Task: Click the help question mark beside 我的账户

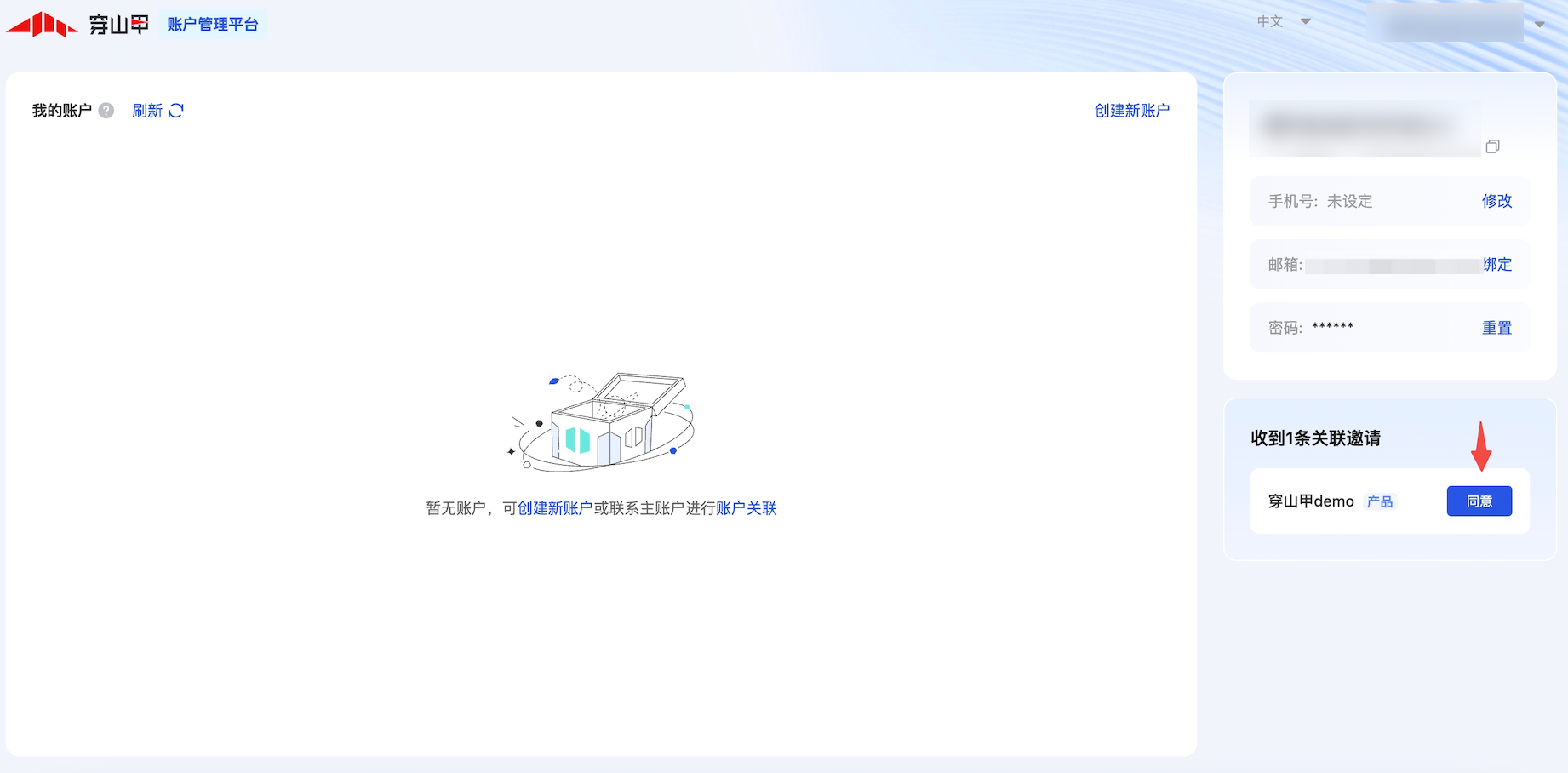Action: click(106, 111)
